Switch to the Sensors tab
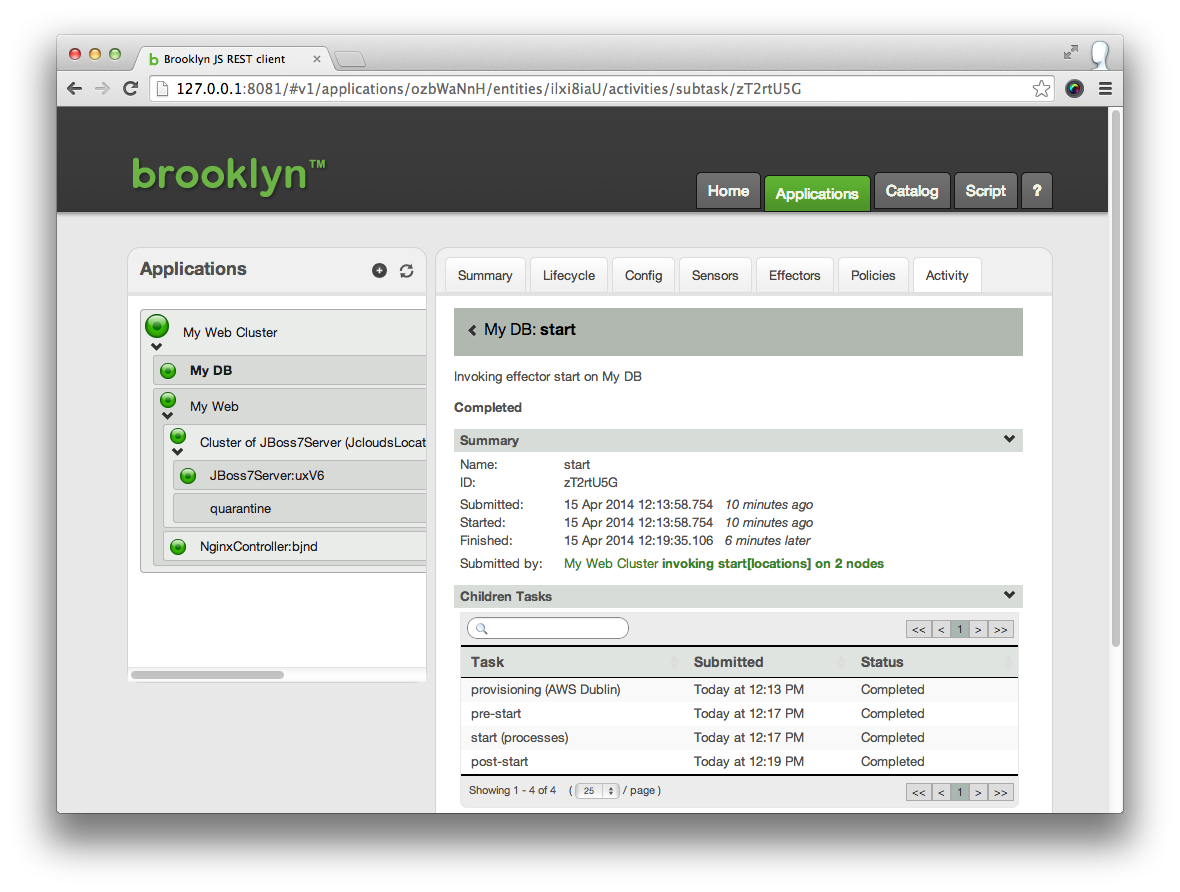Screen dimensions: 1180x892 714,276
